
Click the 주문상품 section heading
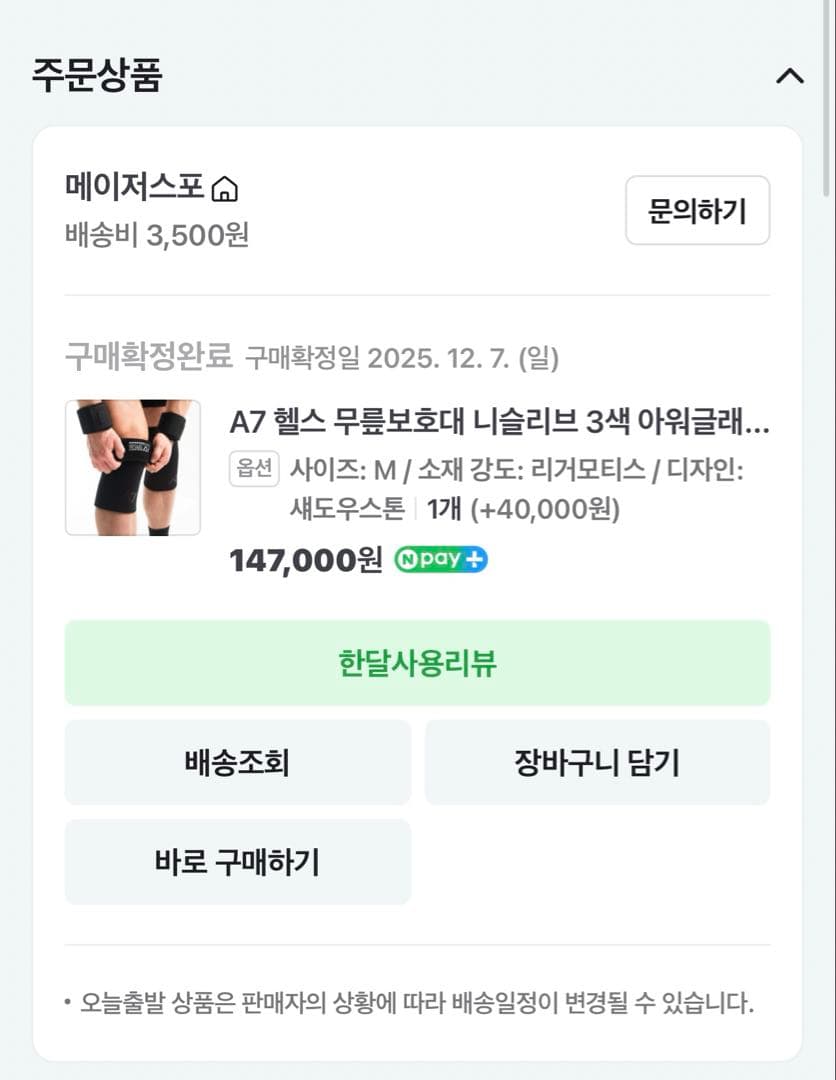tap(97, 76)
